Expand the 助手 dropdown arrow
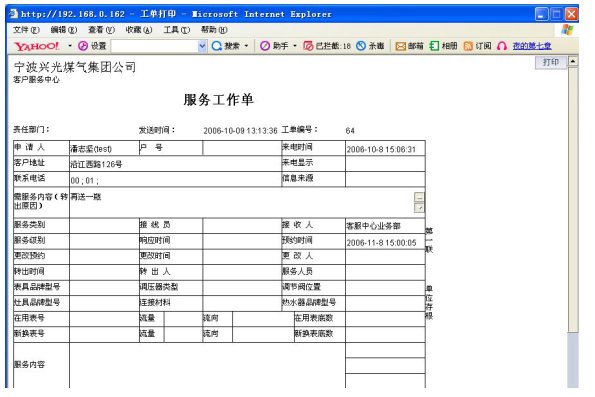 (x=295, y=46)
